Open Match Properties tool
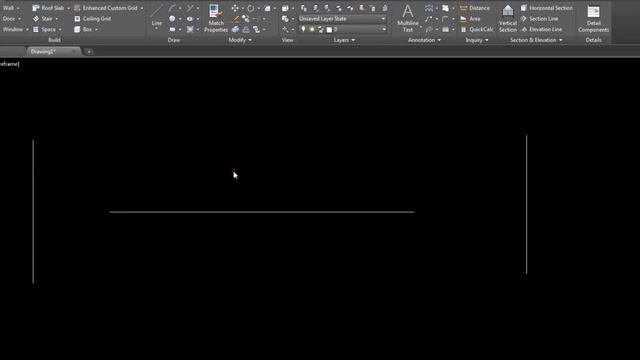Image resolution: width=640 pixels, height=360 pixels. tap(216, 18)
